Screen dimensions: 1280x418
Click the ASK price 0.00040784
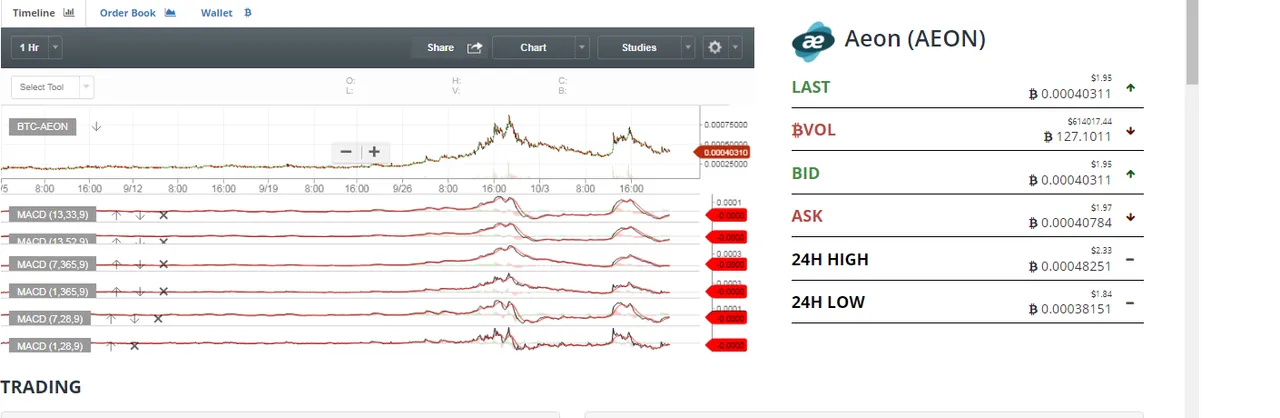point(1070,224)
